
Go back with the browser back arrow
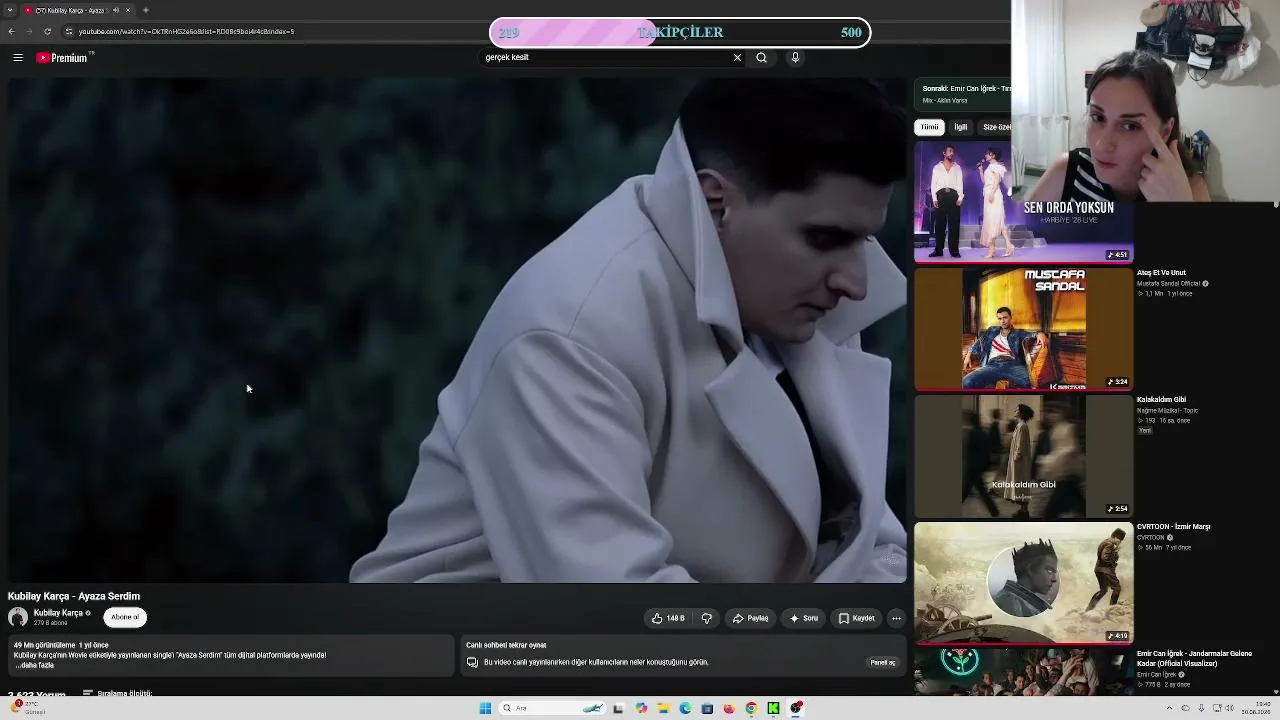11,31
